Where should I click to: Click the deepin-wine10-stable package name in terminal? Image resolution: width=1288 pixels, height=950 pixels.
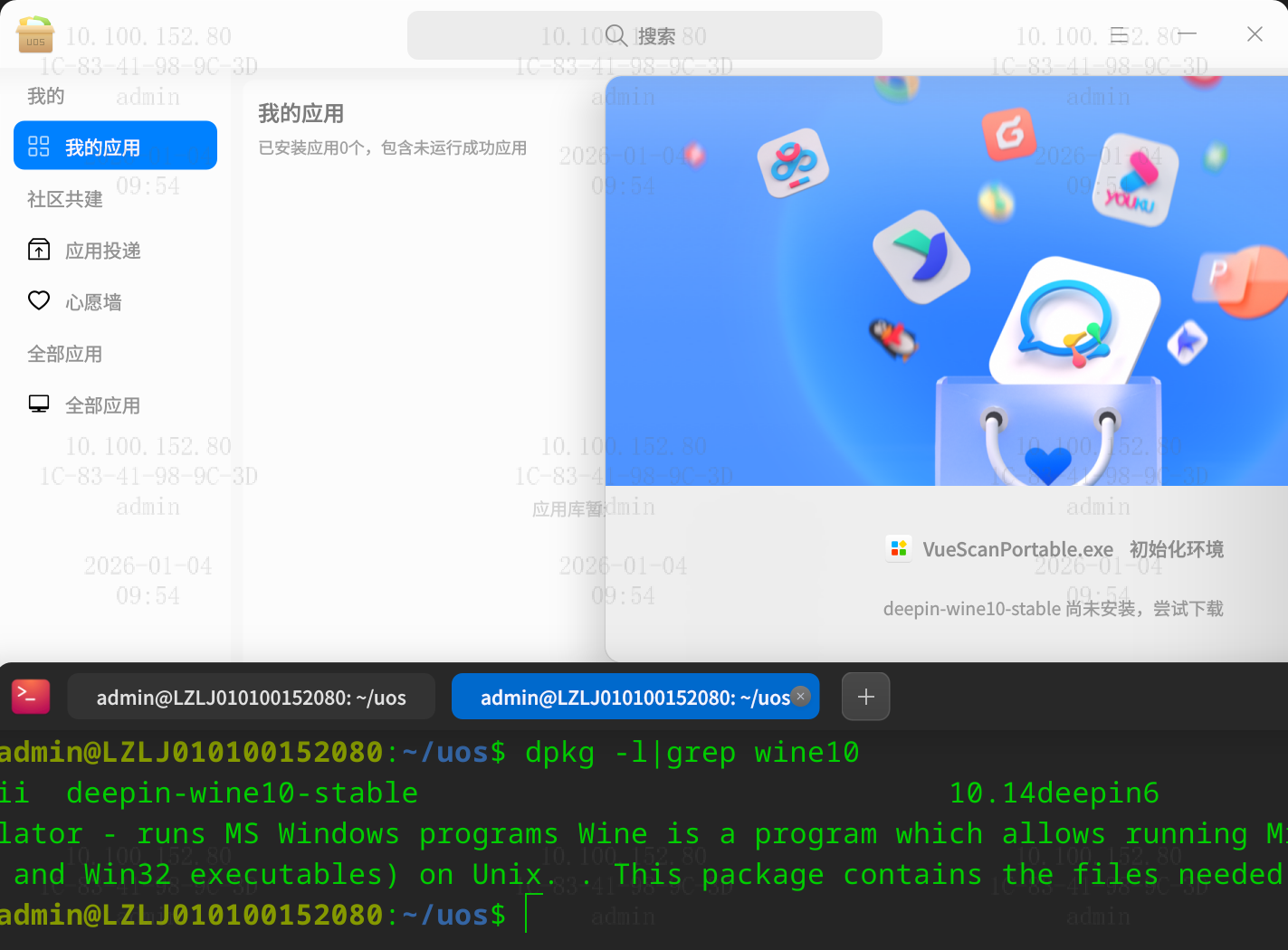coord(243,793)
